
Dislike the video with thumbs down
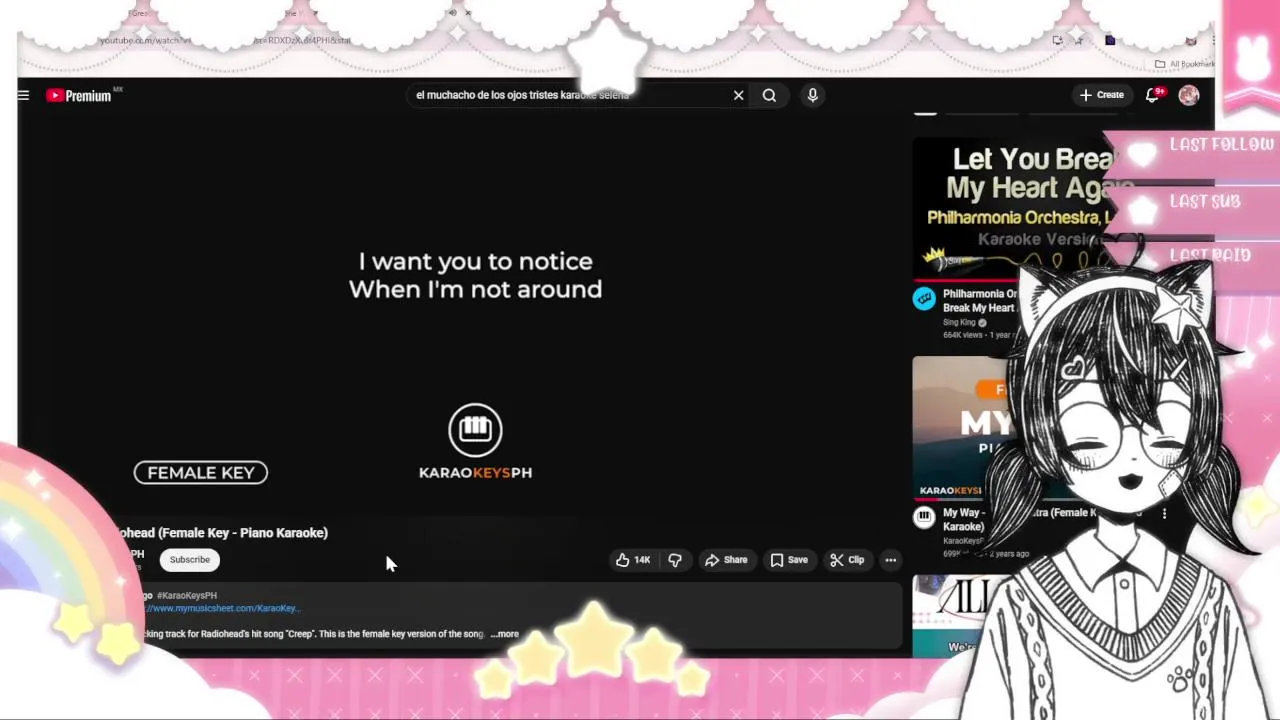(675, 560)
